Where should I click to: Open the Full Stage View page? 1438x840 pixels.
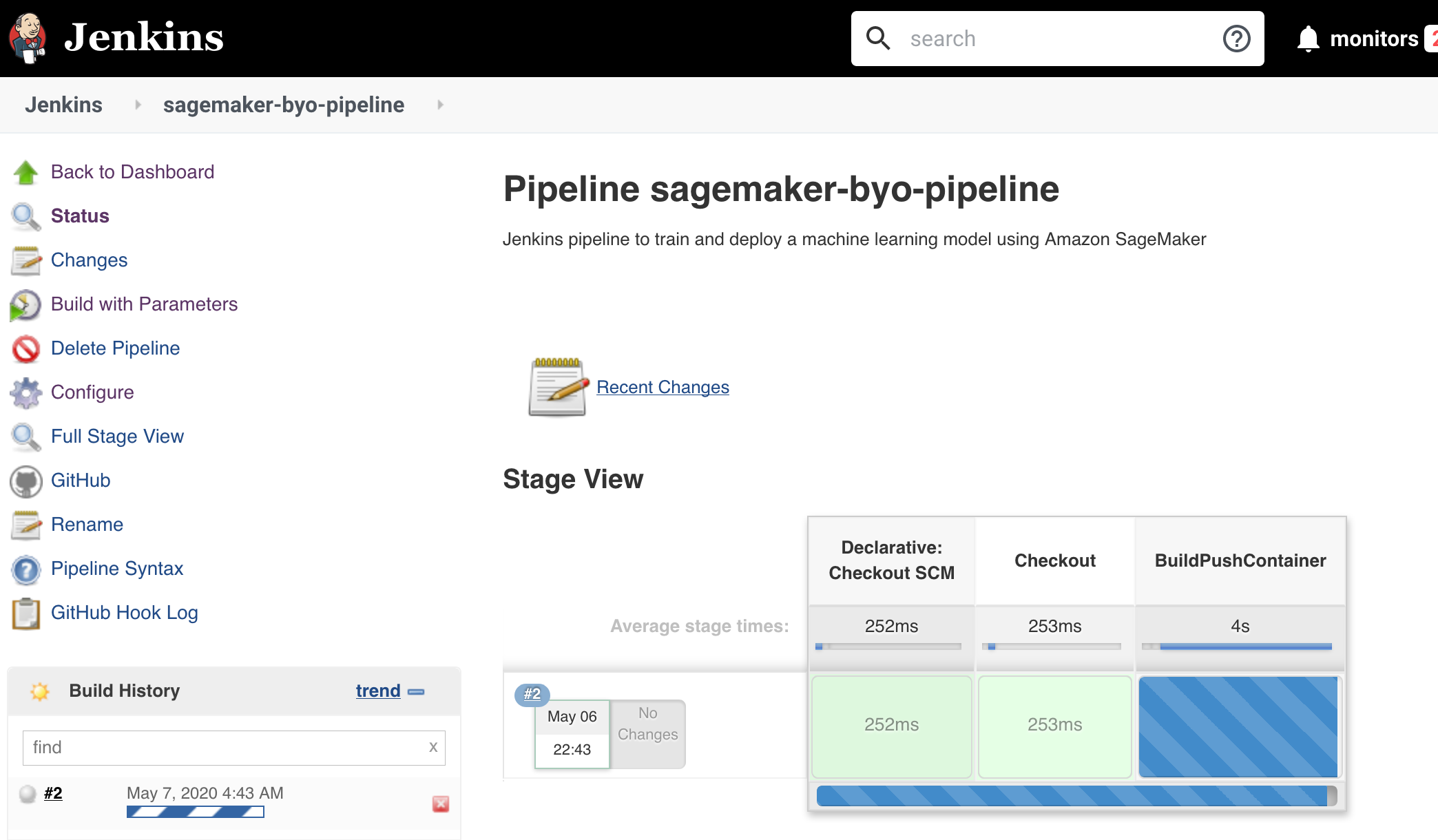tap(117, 437)
